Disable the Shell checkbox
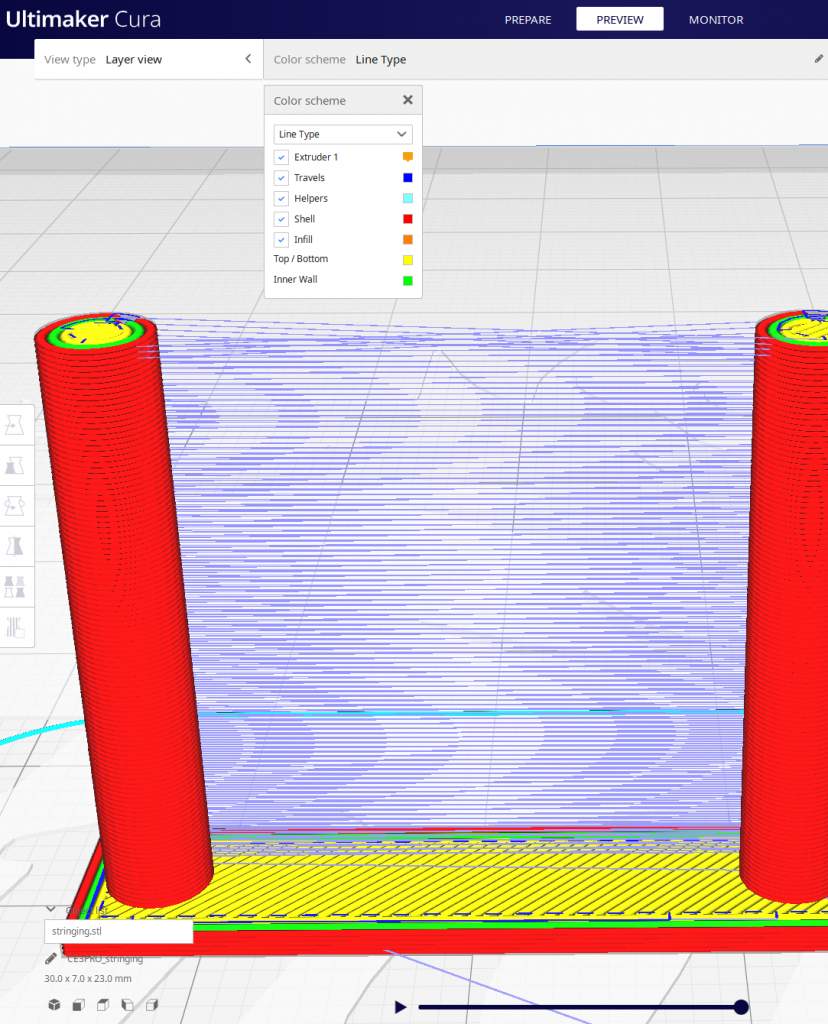The height and width of the screenshot is (1024, 828). click(282, 219)
